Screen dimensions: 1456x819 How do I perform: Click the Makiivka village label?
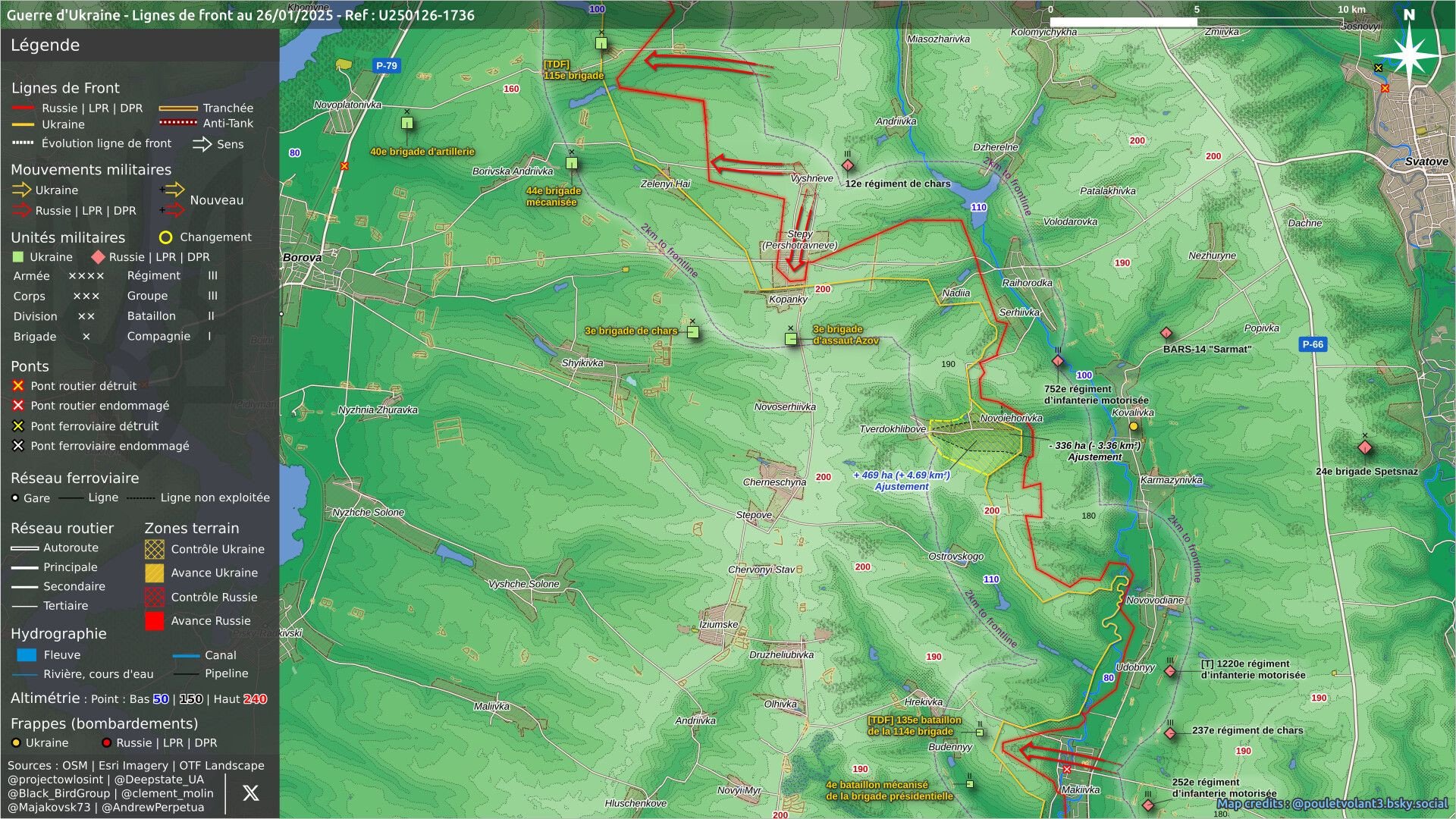click(1080, 790)
